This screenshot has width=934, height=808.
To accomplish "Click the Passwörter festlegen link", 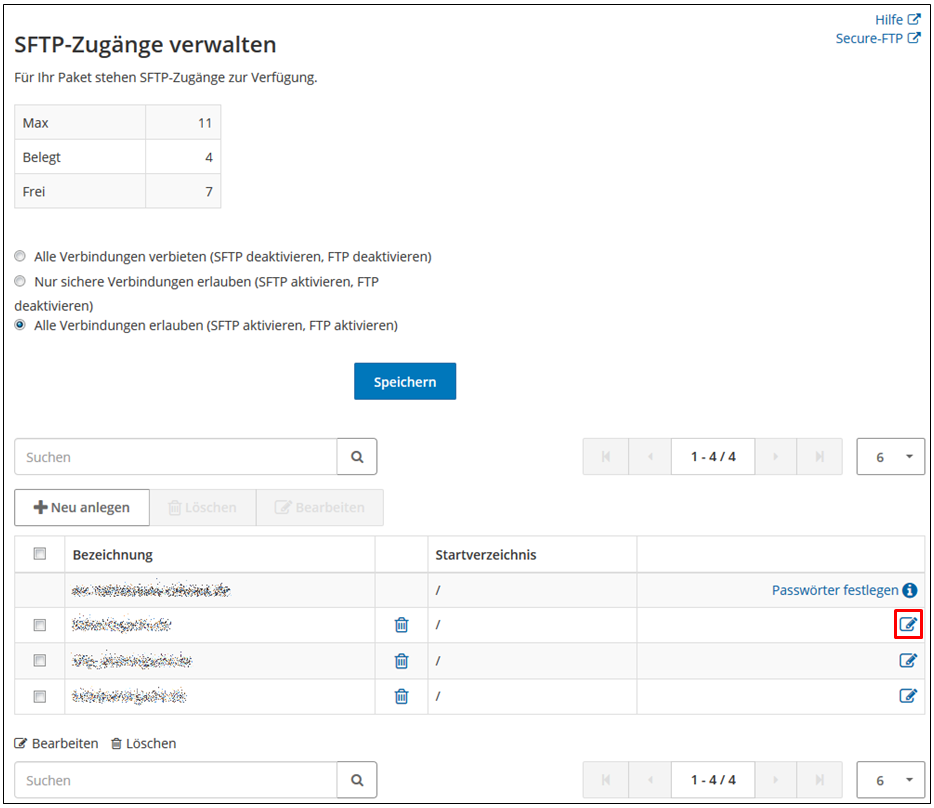I will point(835,590).
